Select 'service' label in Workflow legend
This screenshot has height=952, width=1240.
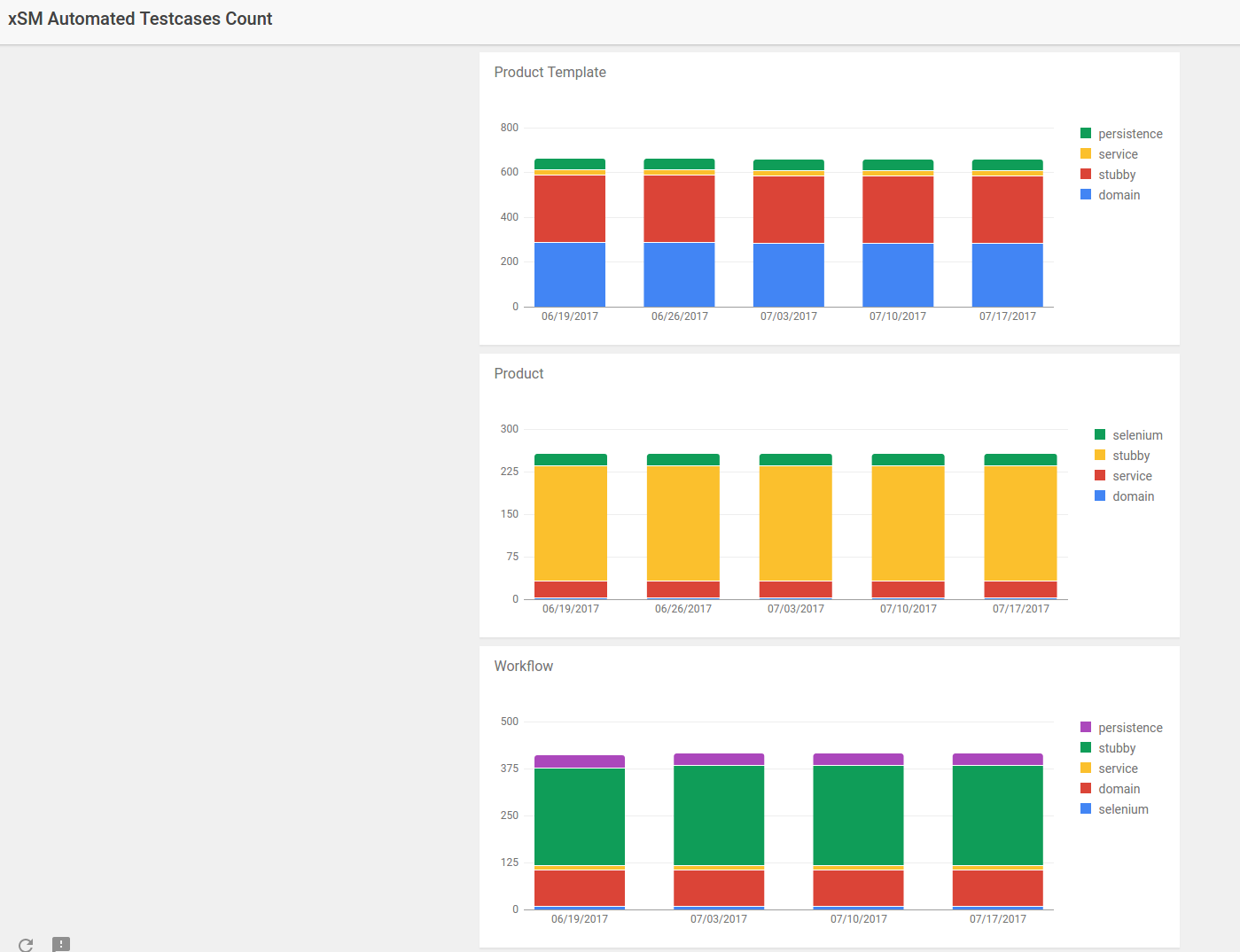1118,769
